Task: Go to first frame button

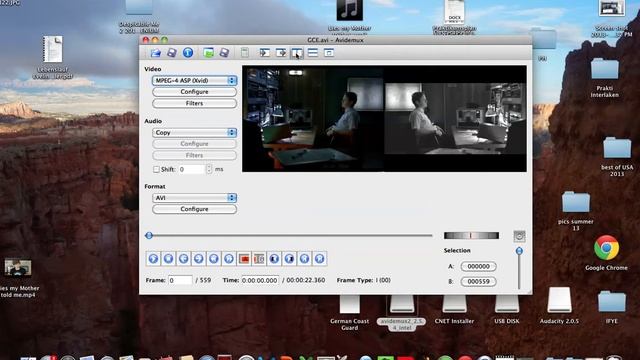Action: tap(304, 258)
